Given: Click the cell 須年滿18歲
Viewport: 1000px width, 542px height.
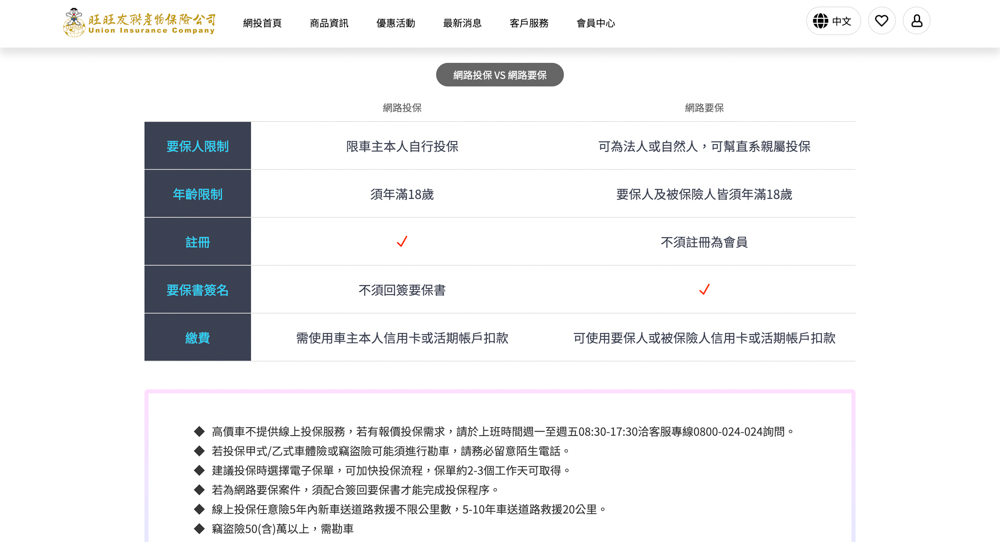Looking at the screenshot, I should (x=402, y=194).
